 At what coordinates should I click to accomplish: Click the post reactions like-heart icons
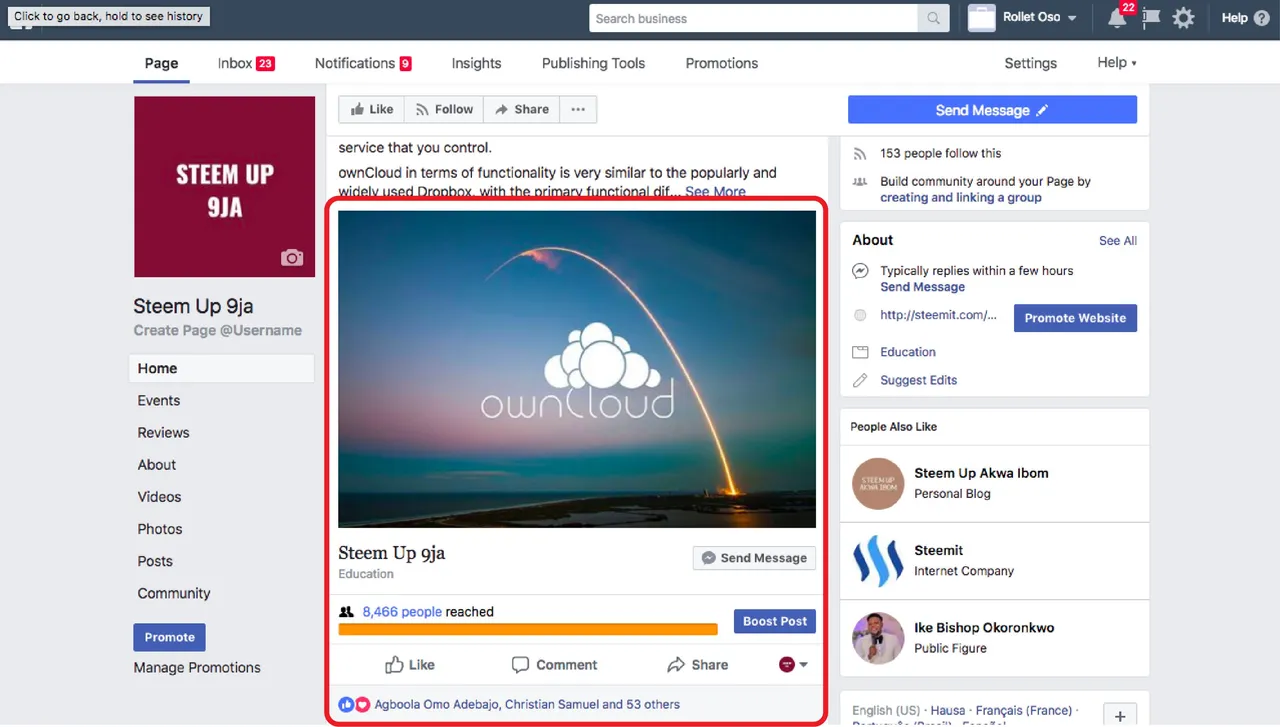[354, 704]
